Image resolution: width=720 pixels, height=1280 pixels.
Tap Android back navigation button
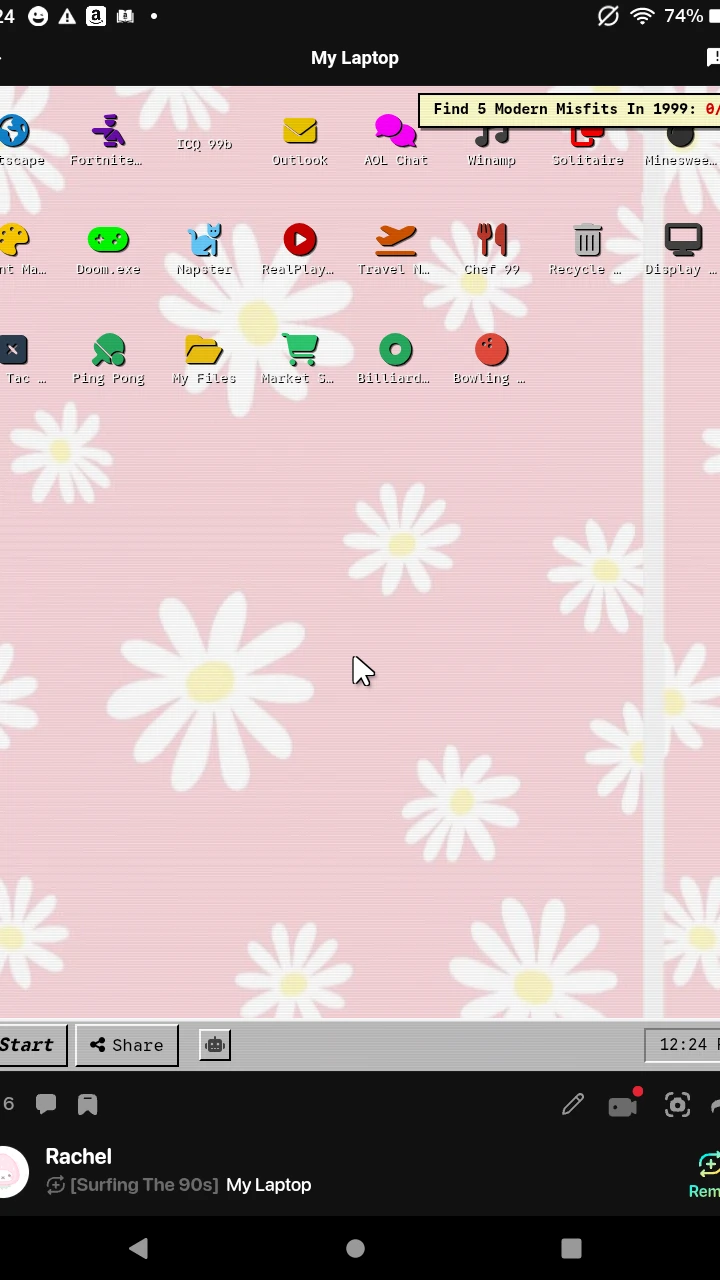pos(139,1248)
